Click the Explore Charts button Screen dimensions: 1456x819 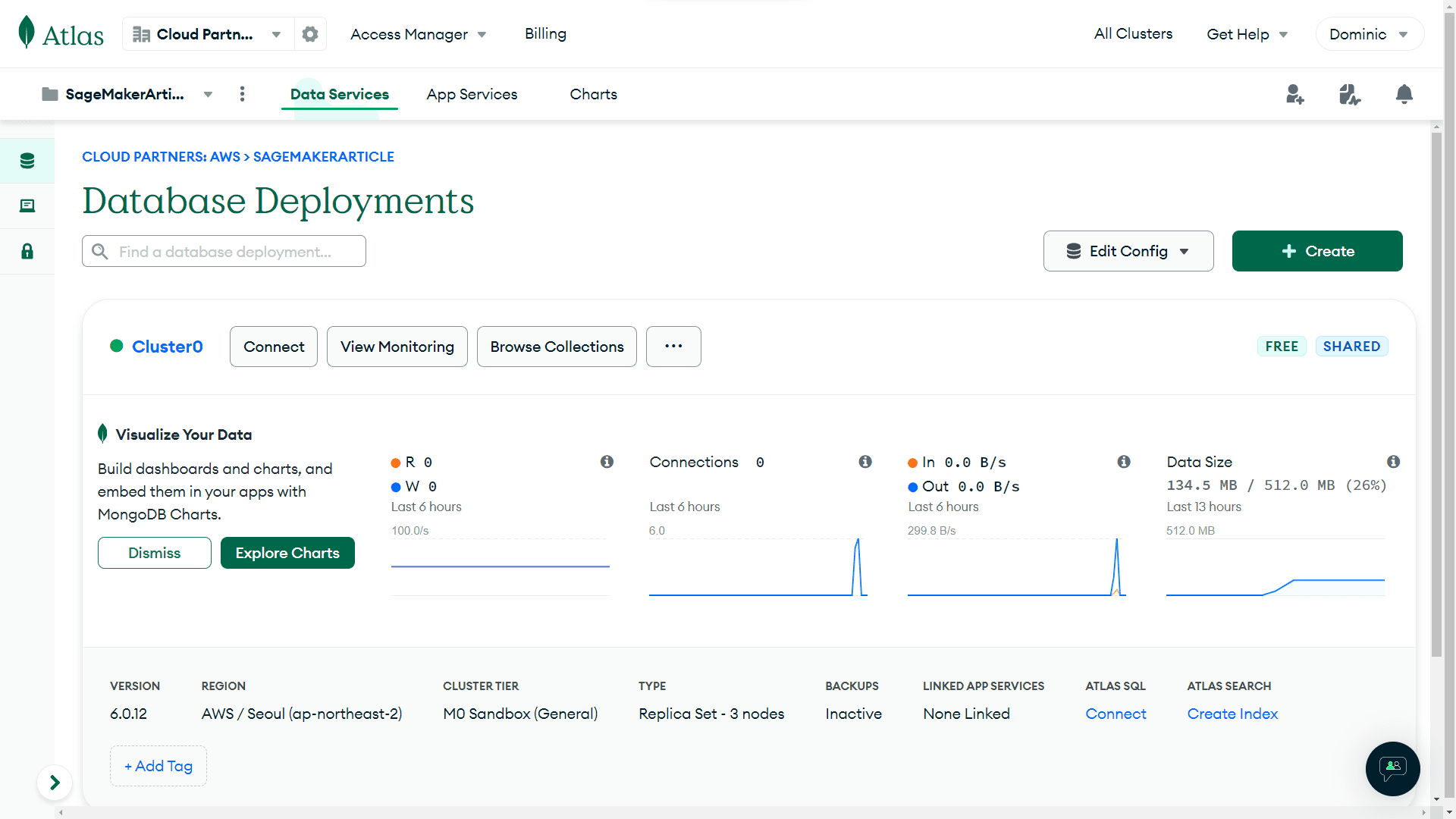tap(287, 552)
